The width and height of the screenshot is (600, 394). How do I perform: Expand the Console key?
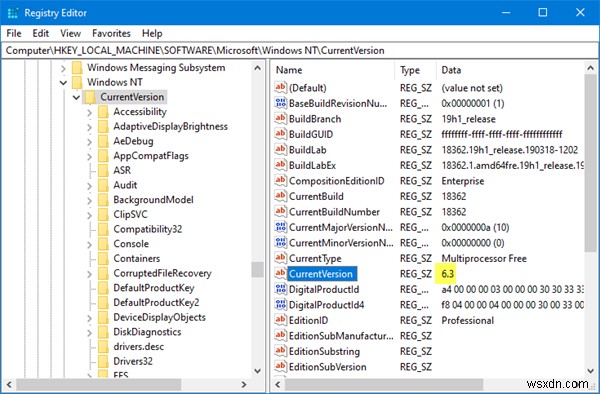[90, 244]
